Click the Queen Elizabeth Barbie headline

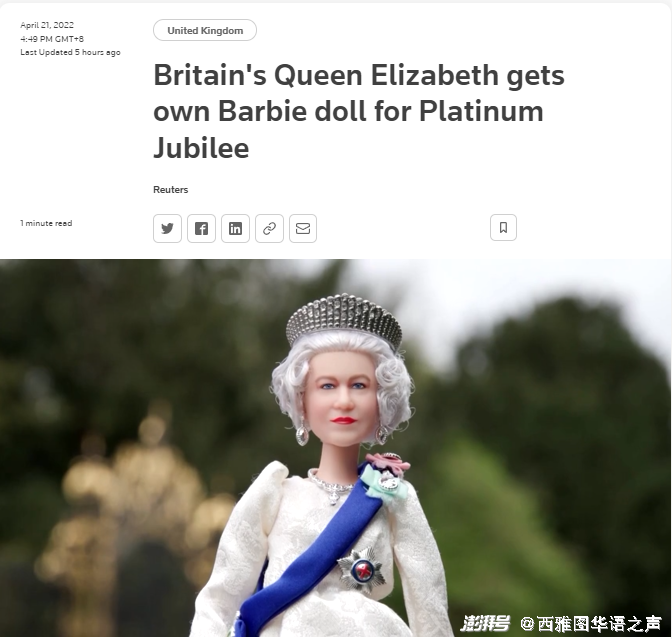(x=359, y=111)
